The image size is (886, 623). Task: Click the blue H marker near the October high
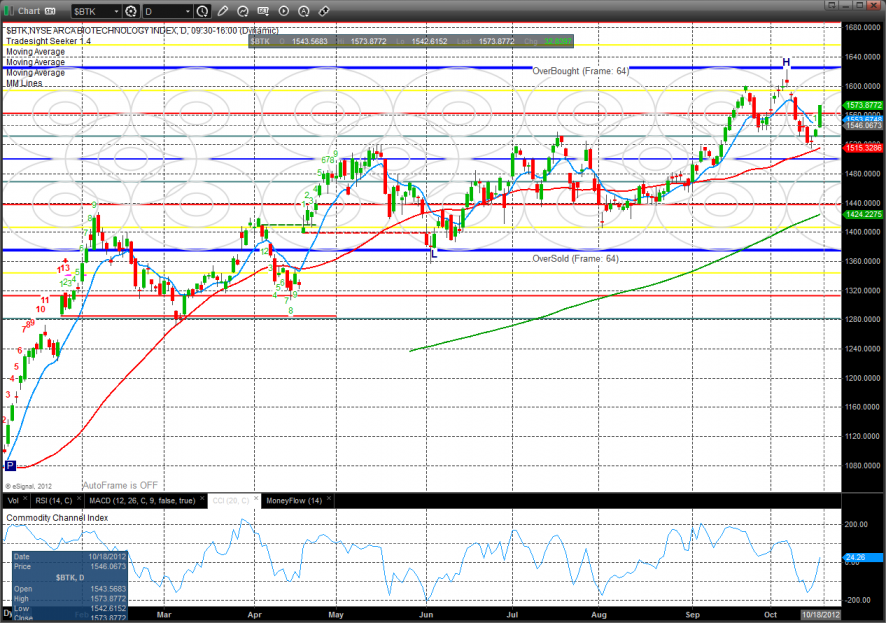[x=786, y=62]
